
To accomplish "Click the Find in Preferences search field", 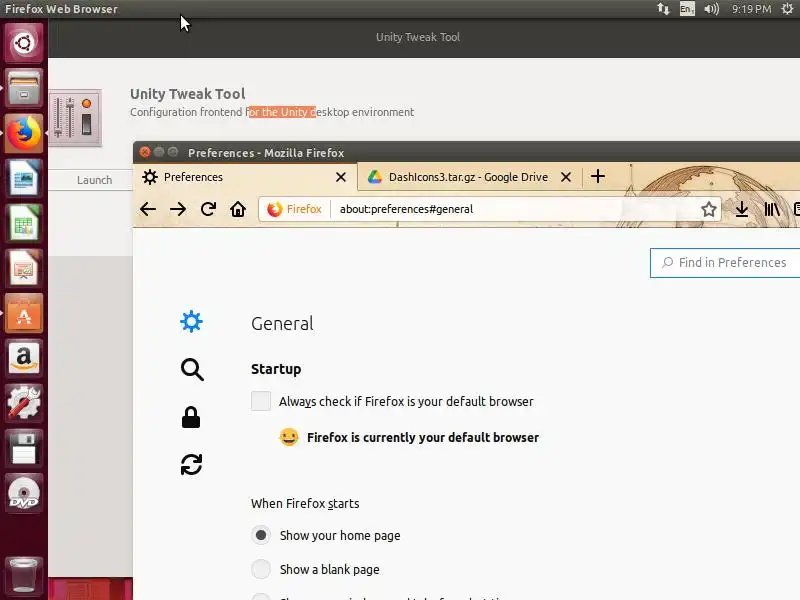I will click(727, 263).
